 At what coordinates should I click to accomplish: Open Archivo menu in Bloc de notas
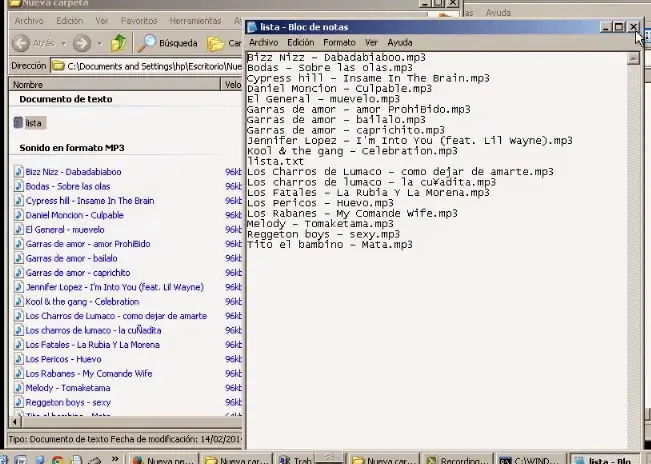pyautogui.click(x=264, y=42)
